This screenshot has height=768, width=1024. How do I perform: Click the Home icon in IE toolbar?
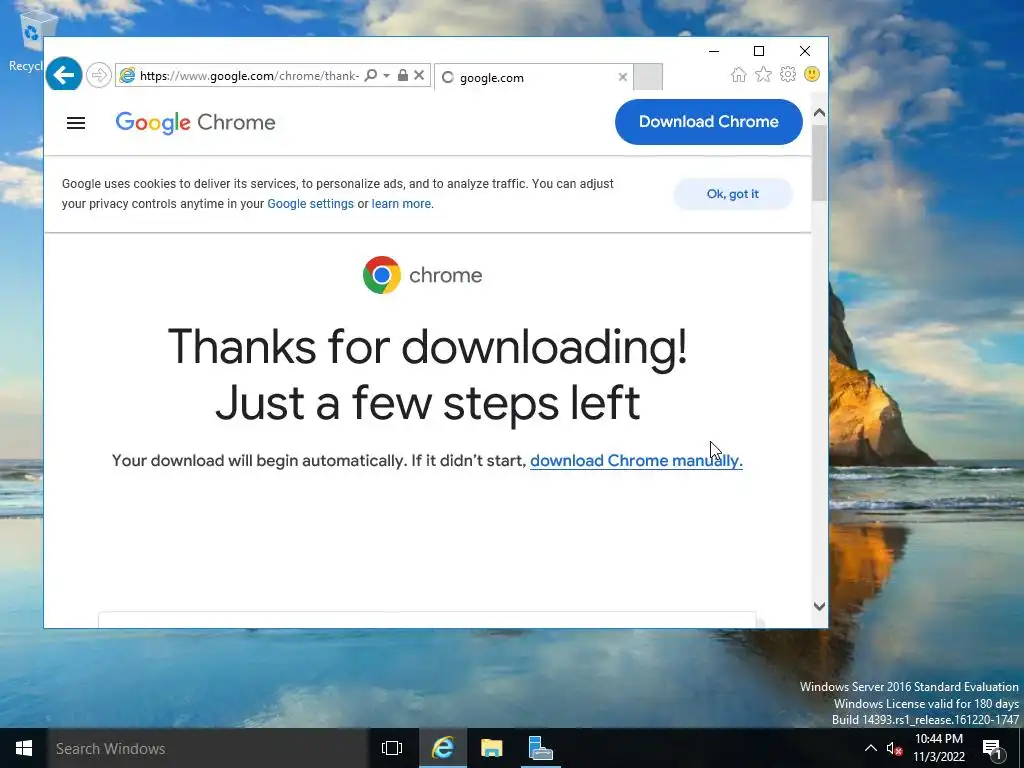[739, 74]
